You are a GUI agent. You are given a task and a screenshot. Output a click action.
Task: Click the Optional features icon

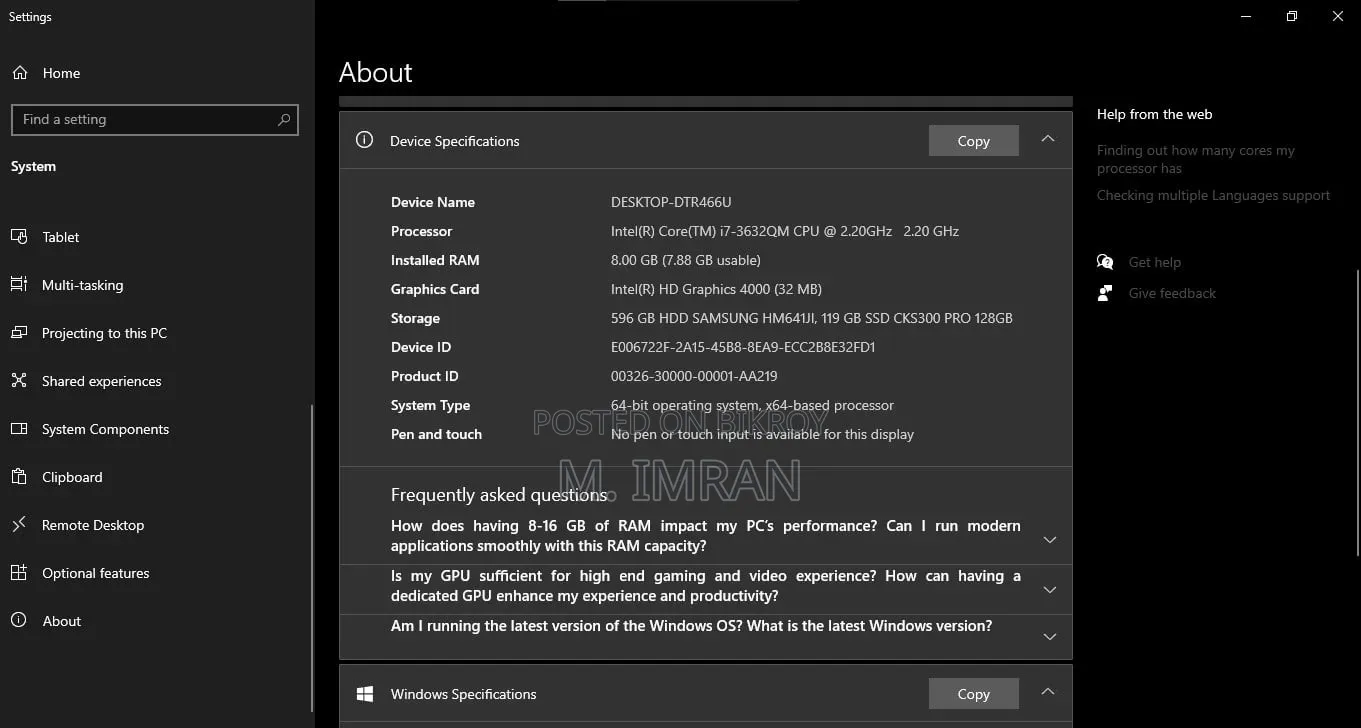(19, 573)
